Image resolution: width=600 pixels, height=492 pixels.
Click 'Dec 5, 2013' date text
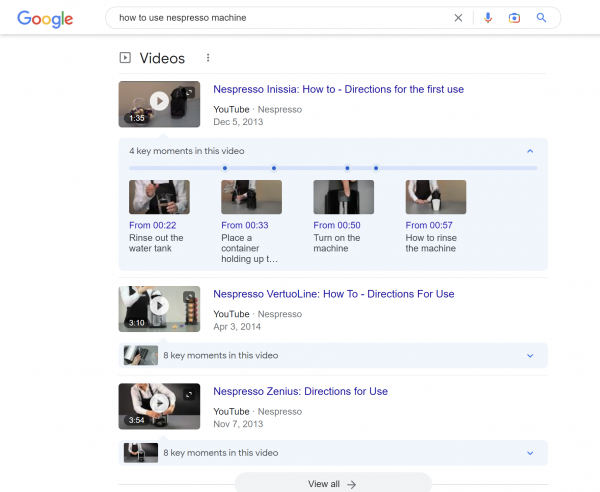click(238, 122)
